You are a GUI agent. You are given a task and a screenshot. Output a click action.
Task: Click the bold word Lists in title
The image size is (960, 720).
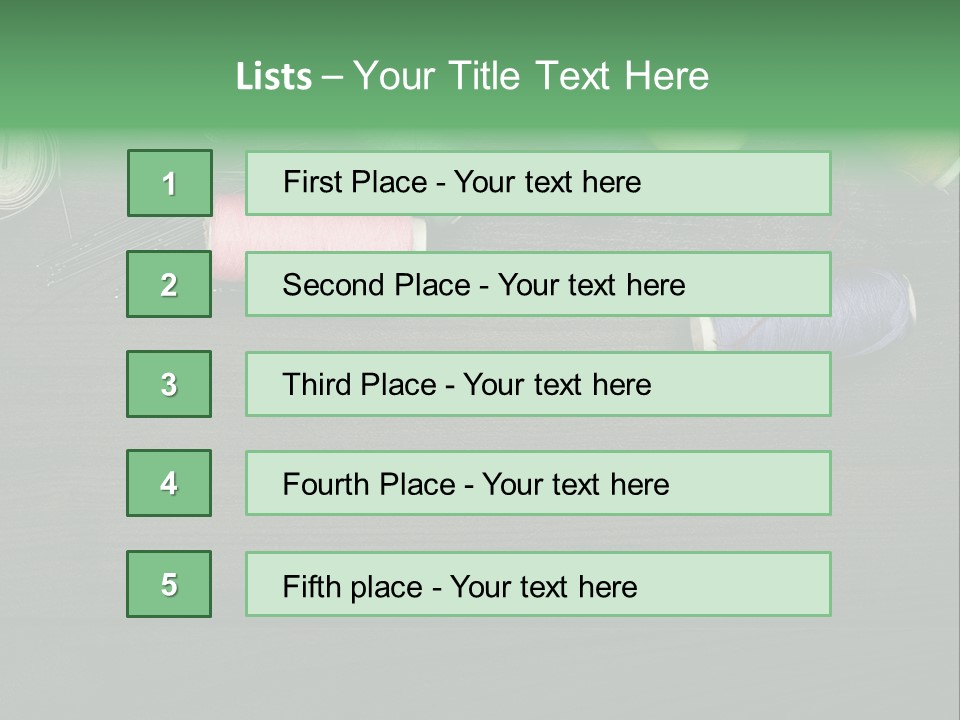pos(274,76)
